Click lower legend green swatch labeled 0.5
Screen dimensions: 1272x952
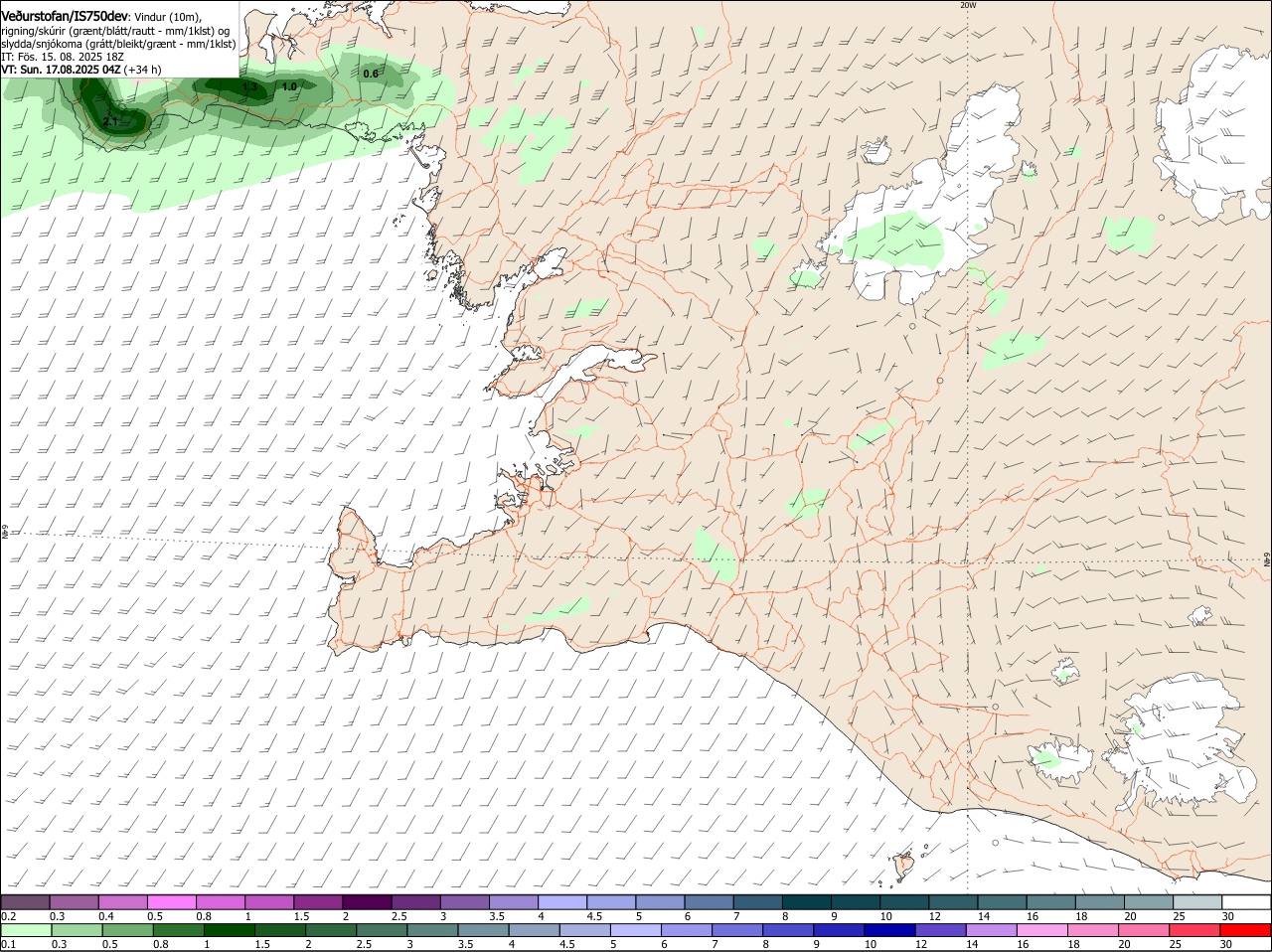127,929
